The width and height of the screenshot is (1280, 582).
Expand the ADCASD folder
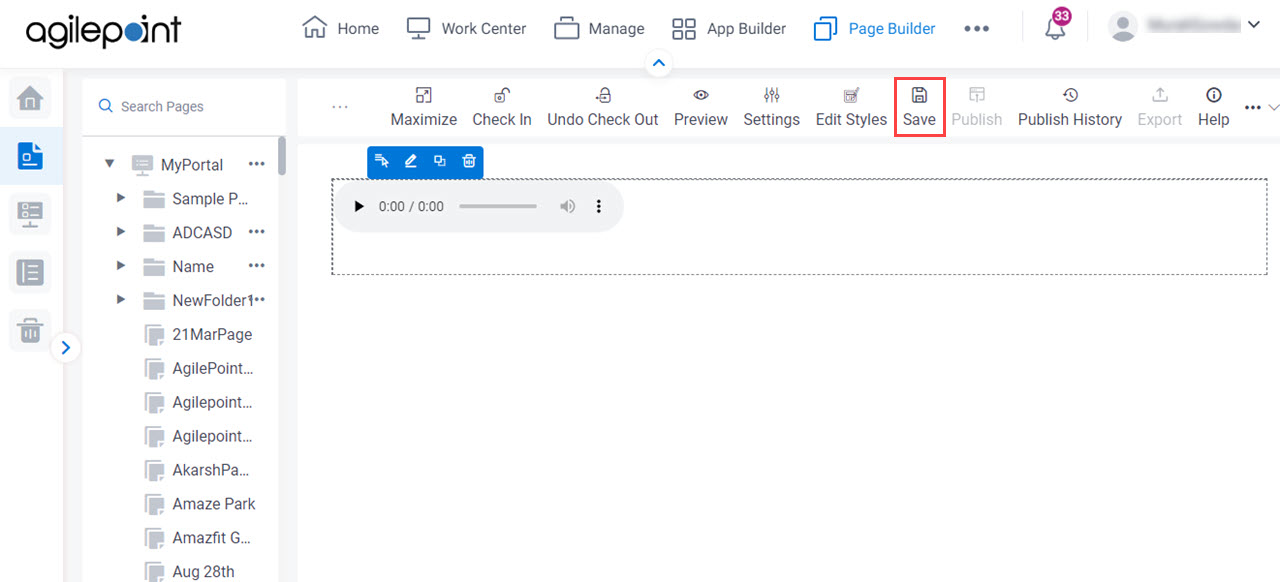pos(121,232)
